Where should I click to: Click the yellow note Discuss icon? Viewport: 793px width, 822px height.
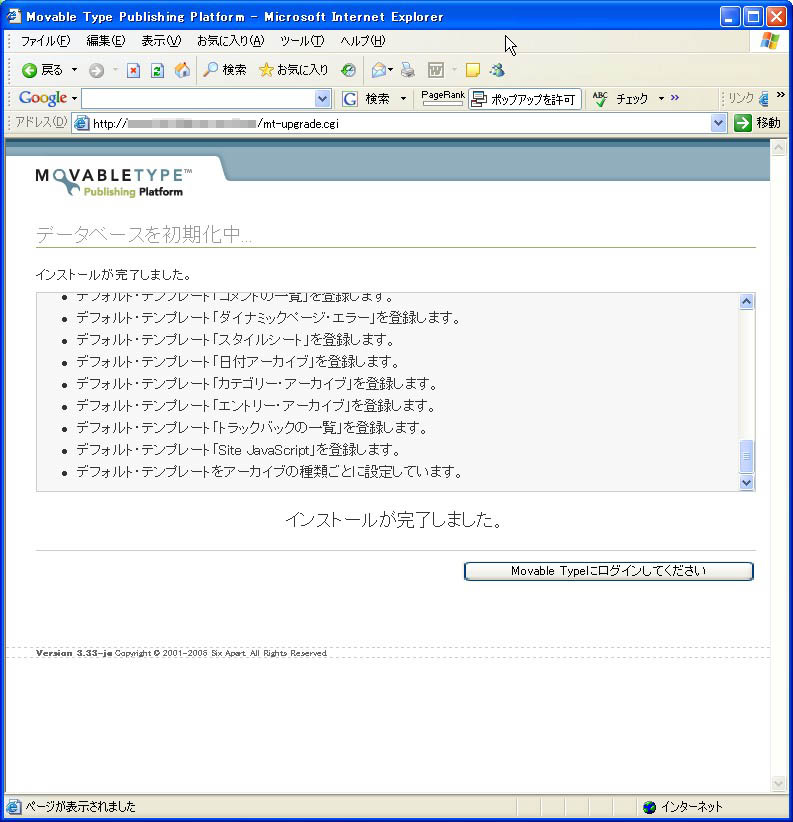(x=473, y=70)
